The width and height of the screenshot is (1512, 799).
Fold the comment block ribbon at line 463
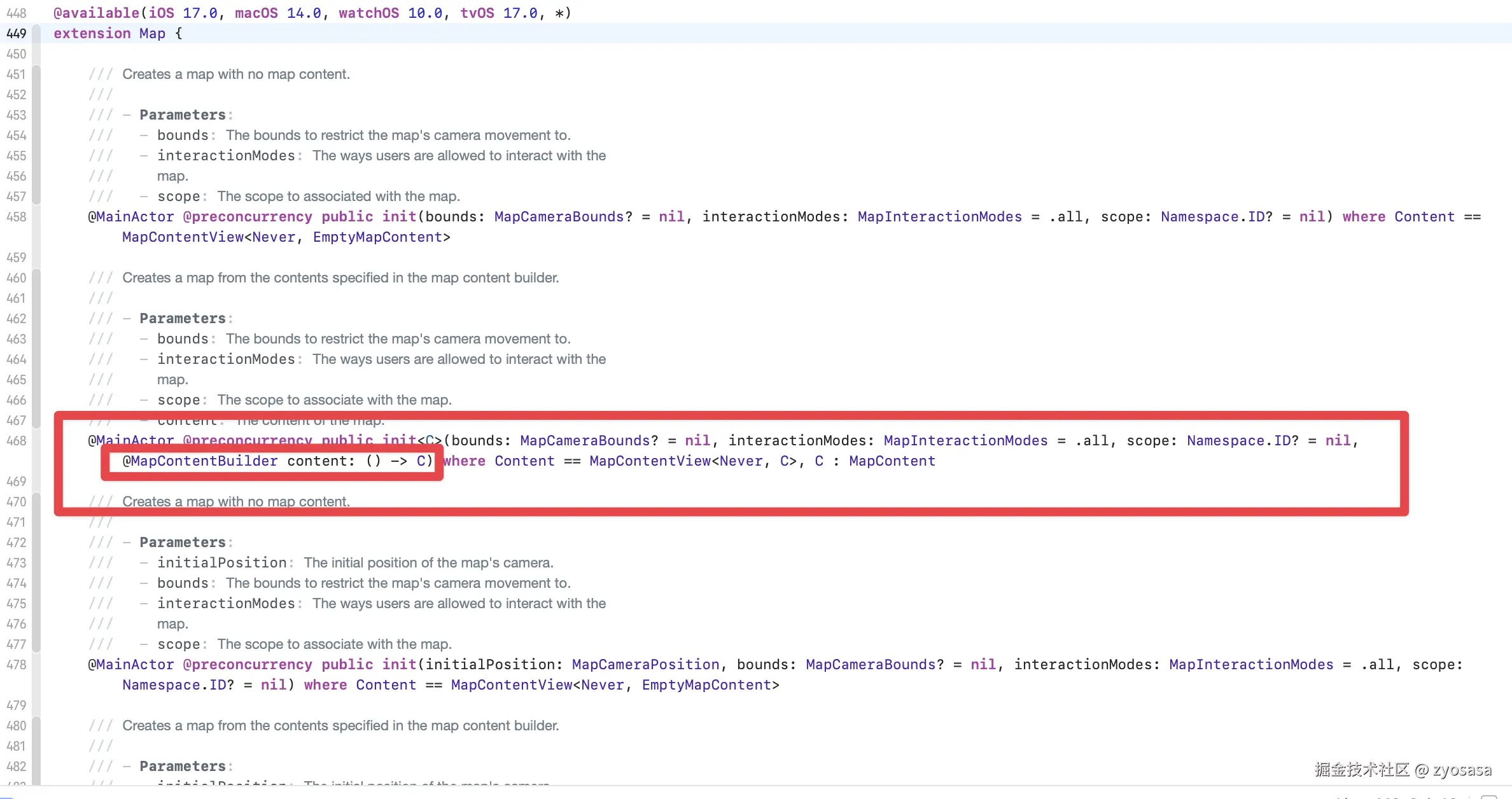36,339
